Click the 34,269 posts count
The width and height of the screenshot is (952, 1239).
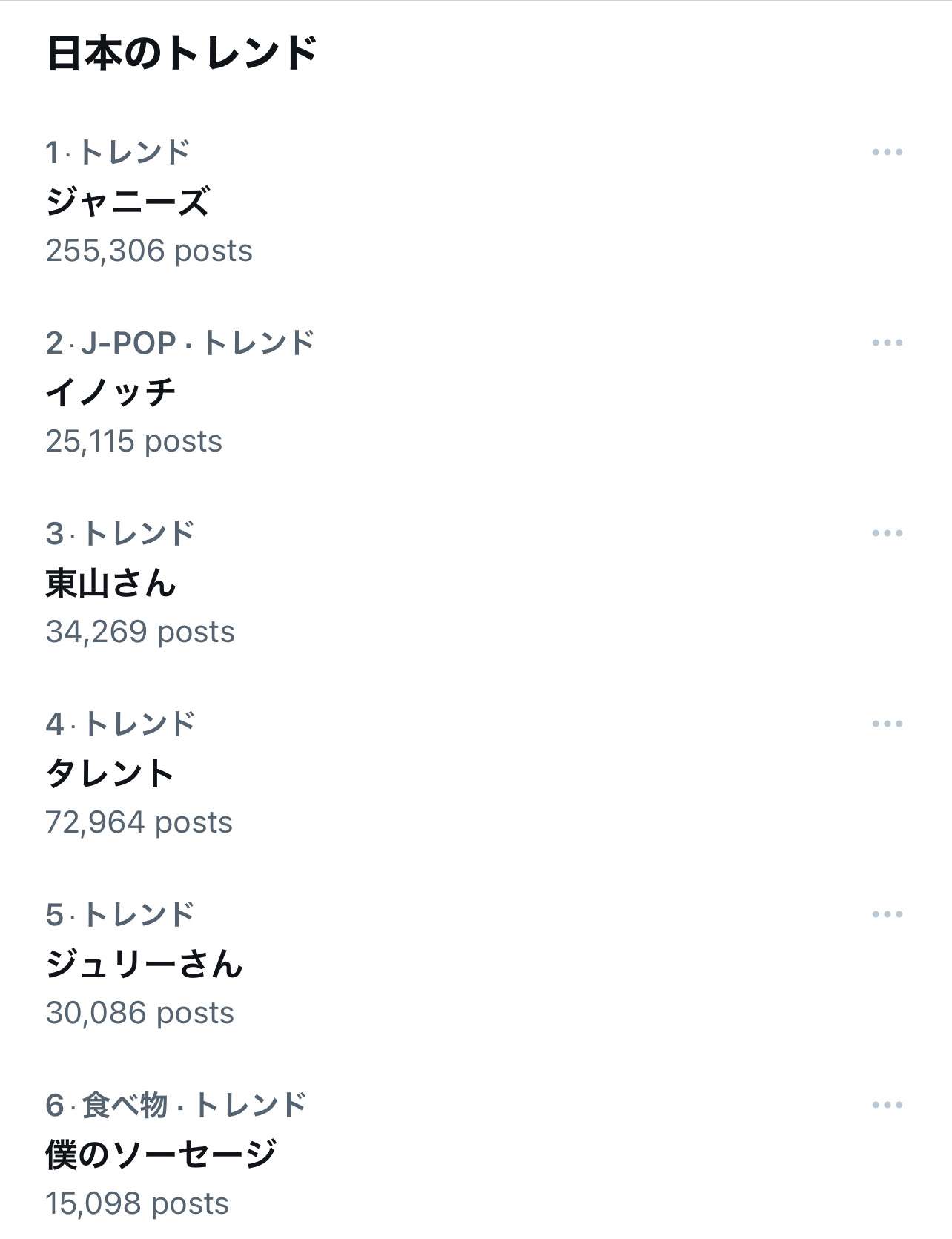point(140,632)
